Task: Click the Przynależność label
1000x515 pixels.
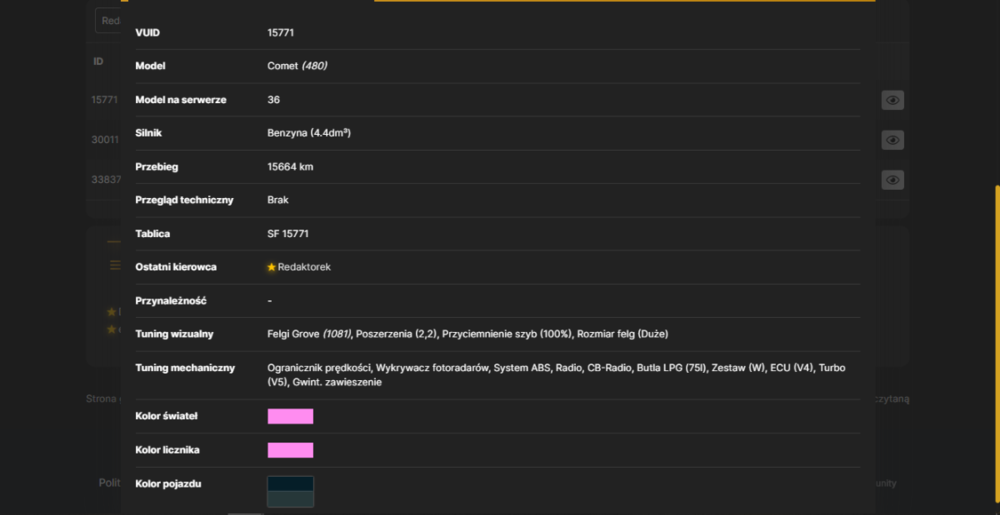Action: coord(171,301)
